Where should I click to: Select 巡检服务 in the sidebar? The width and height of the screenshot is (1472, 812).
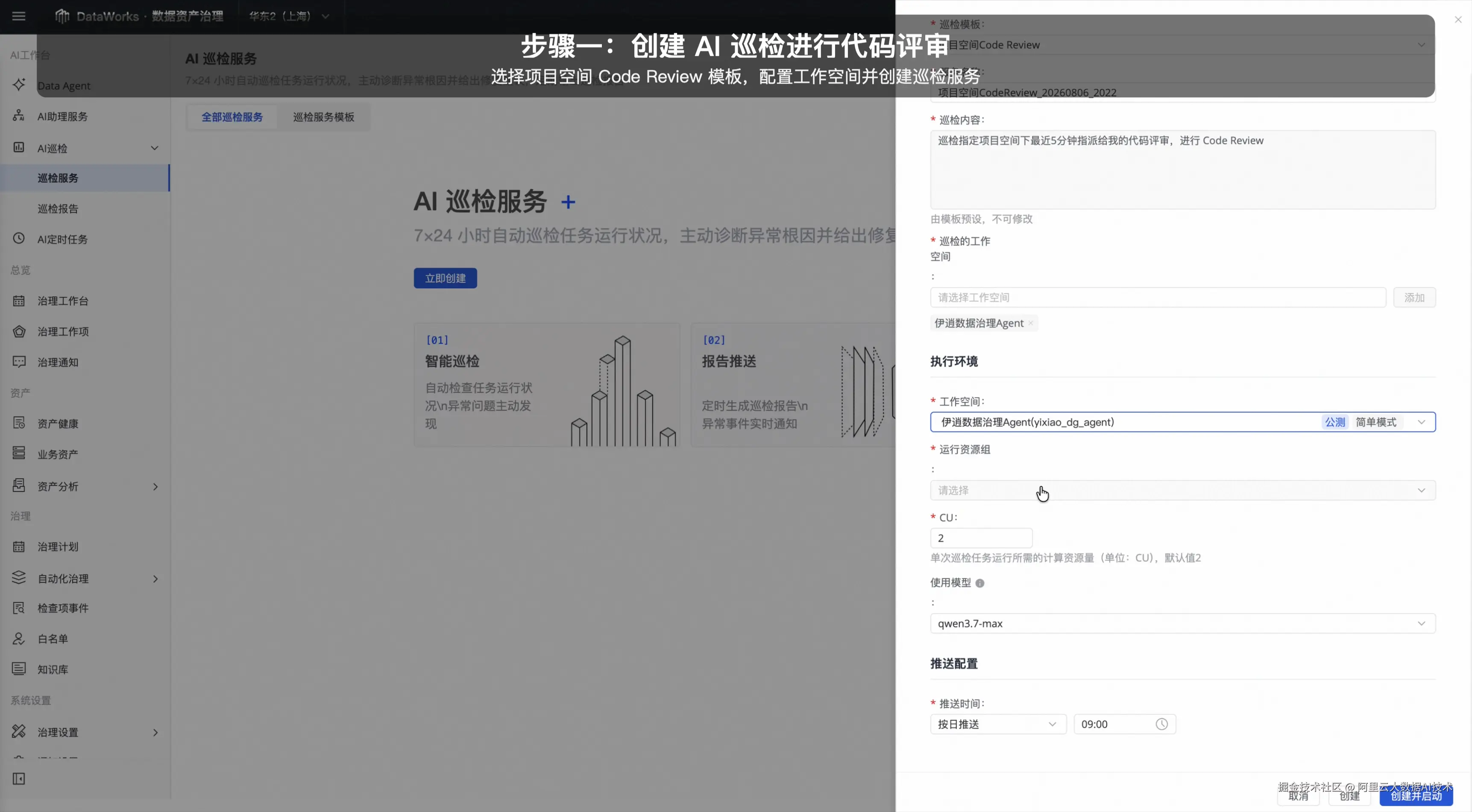click(x=85, y=178)
